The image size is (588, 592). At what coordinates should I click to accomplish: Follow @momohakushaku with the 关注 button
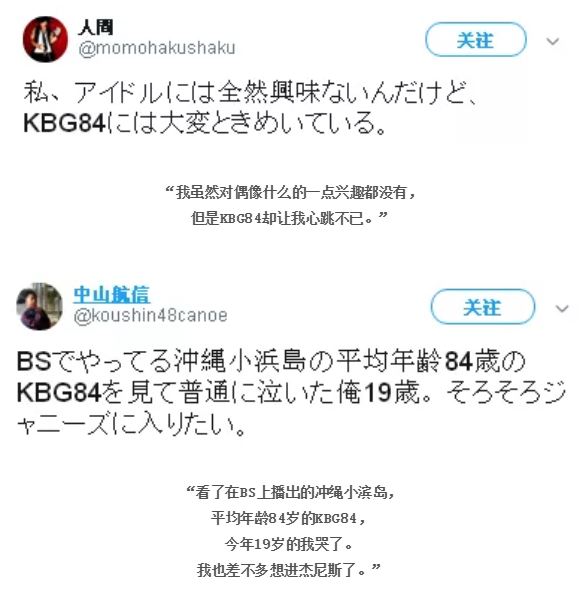click(476, 40)
